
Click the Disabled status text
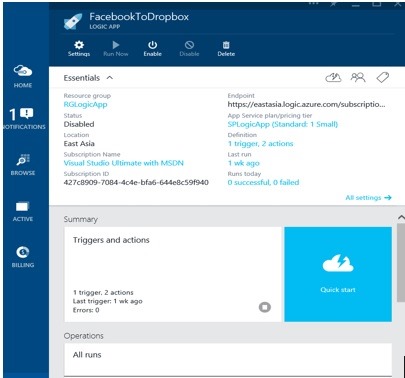pyautogui.click(x=79, y=124)
